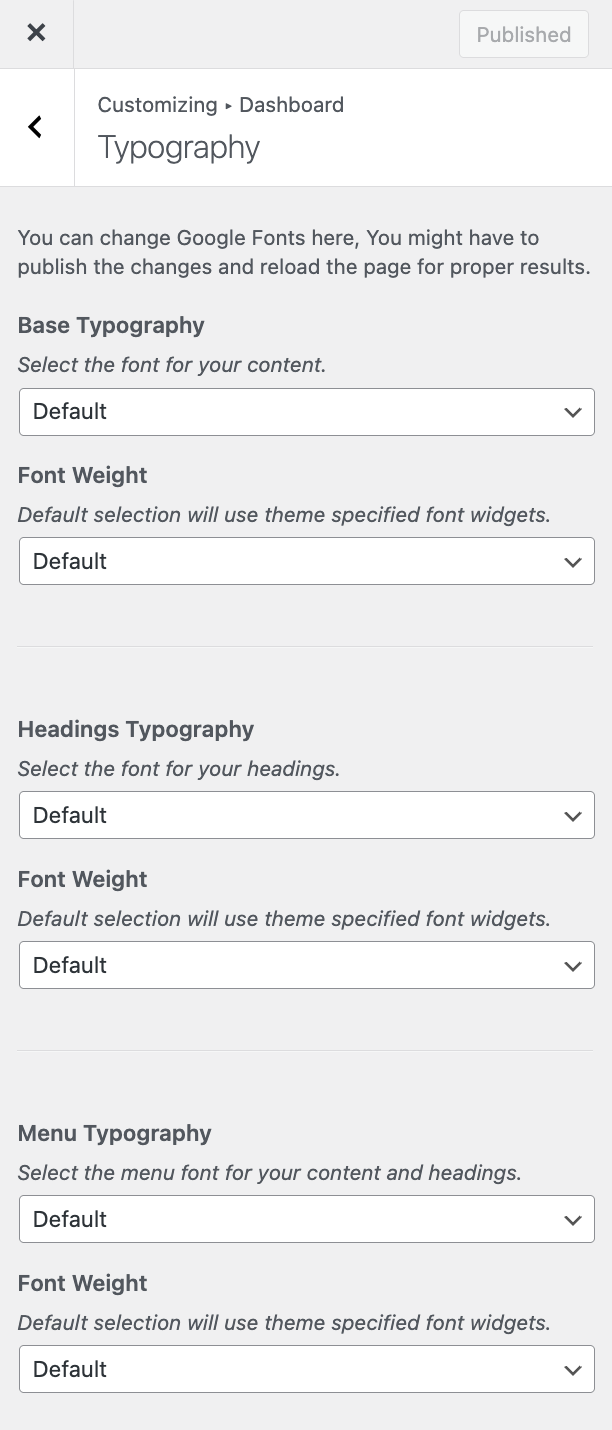This screenshot has width=612, height=1430.
Task: Click the Typography section title
Action: [x=179, y=148]
